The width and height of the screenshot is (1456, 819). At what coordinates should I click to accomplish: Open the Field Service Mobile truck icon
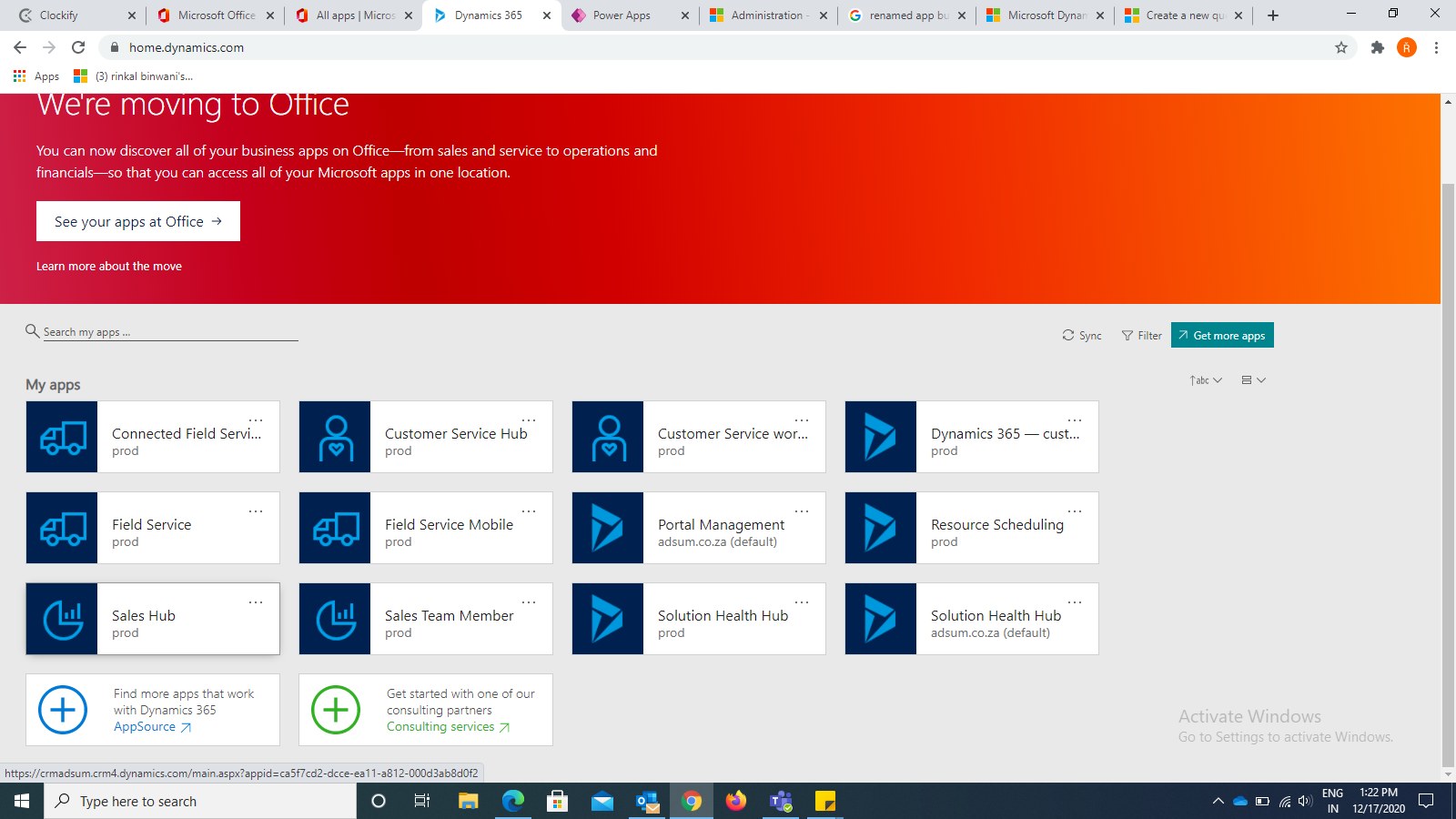click(335, 528)
